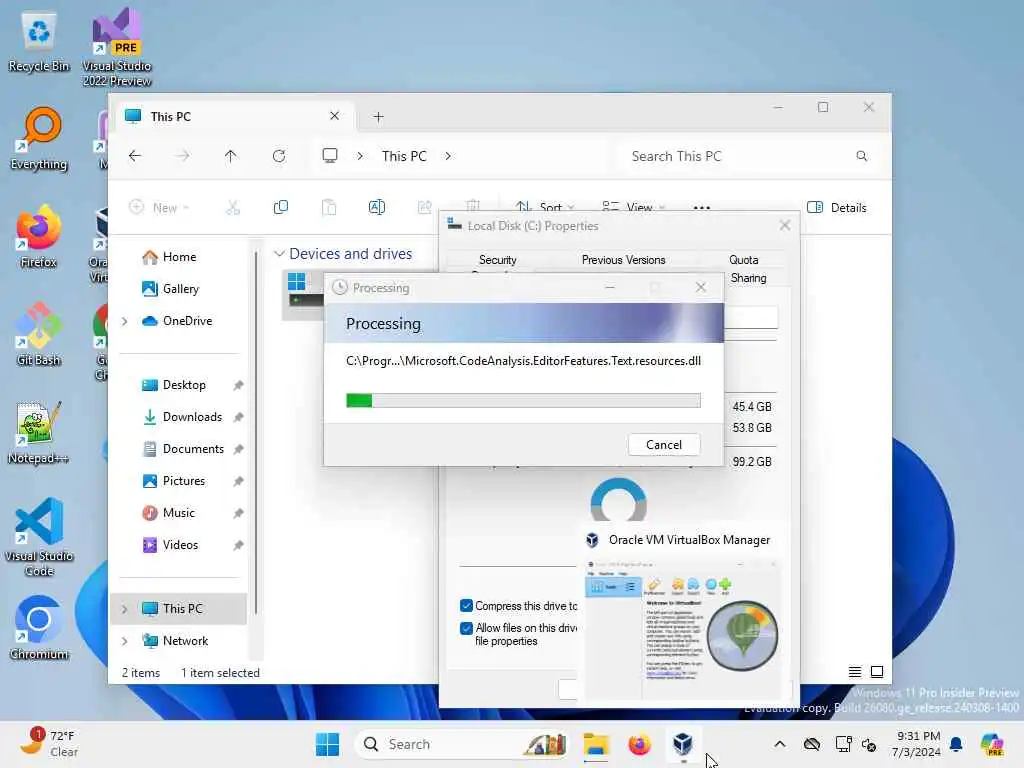
Task: Switch to the Previous Versions tab
Action: point(623,260)
